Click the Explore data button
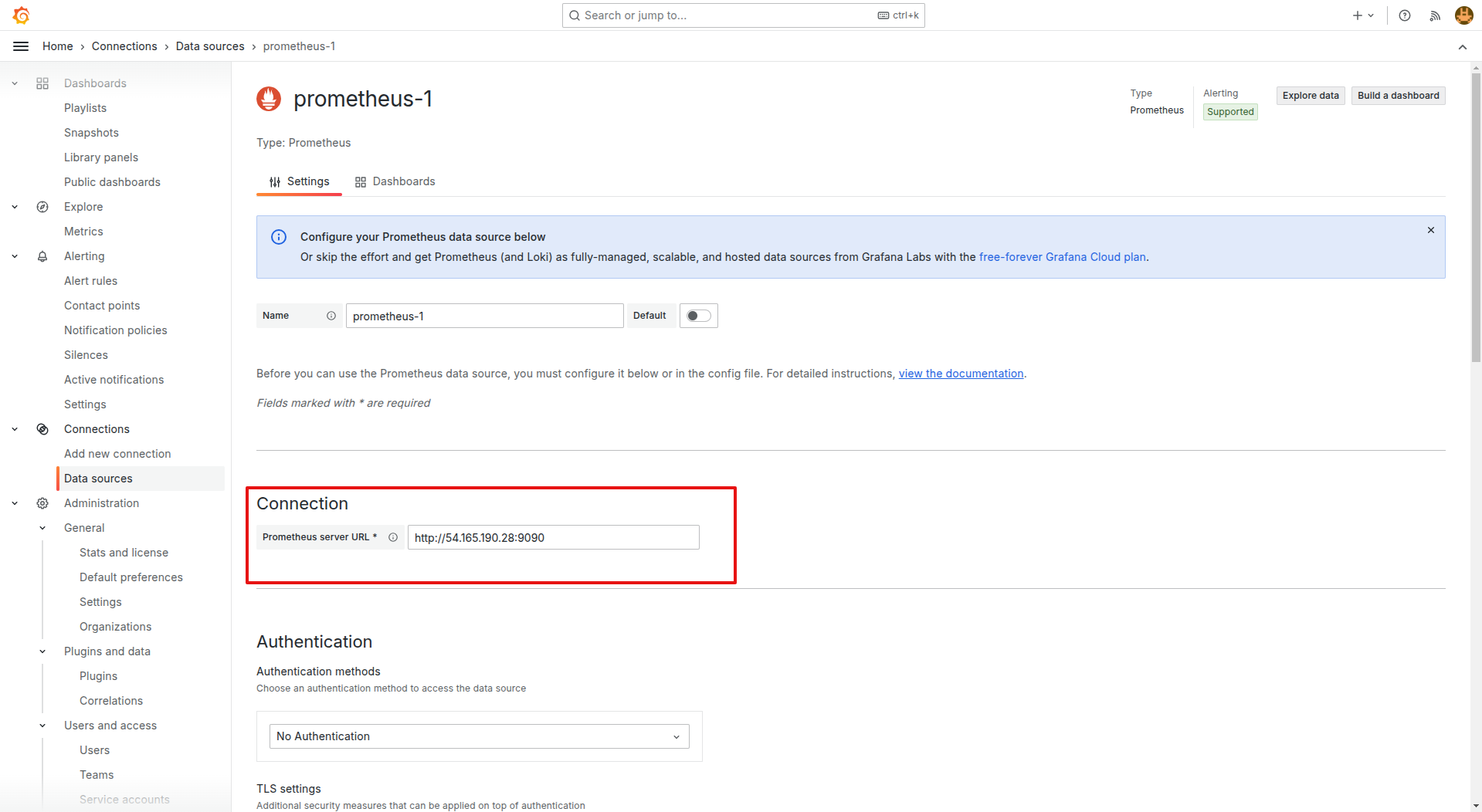Image resolution: width=1482 pixels, height=812 pixels. [x=1311, y=96]
